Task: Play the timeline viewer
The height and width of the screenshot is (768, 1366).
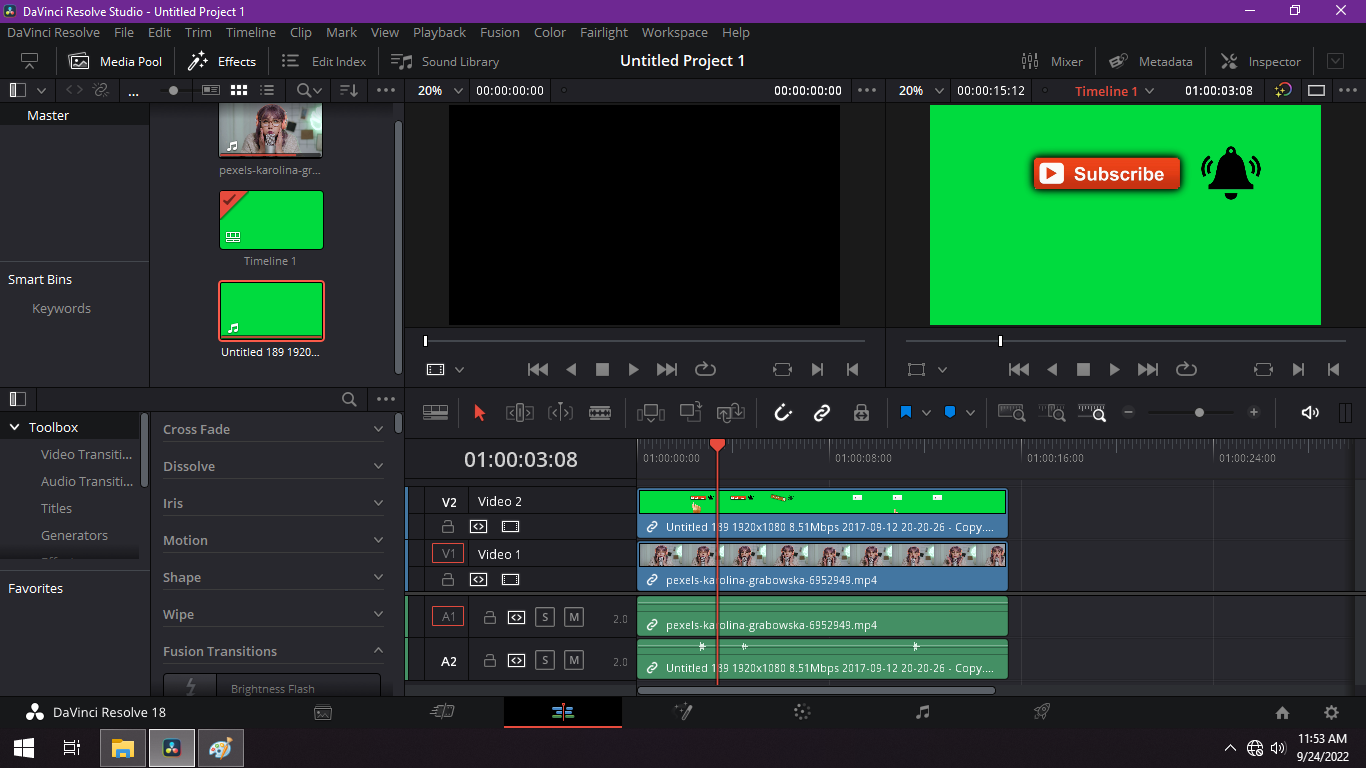Action: 1114,369
